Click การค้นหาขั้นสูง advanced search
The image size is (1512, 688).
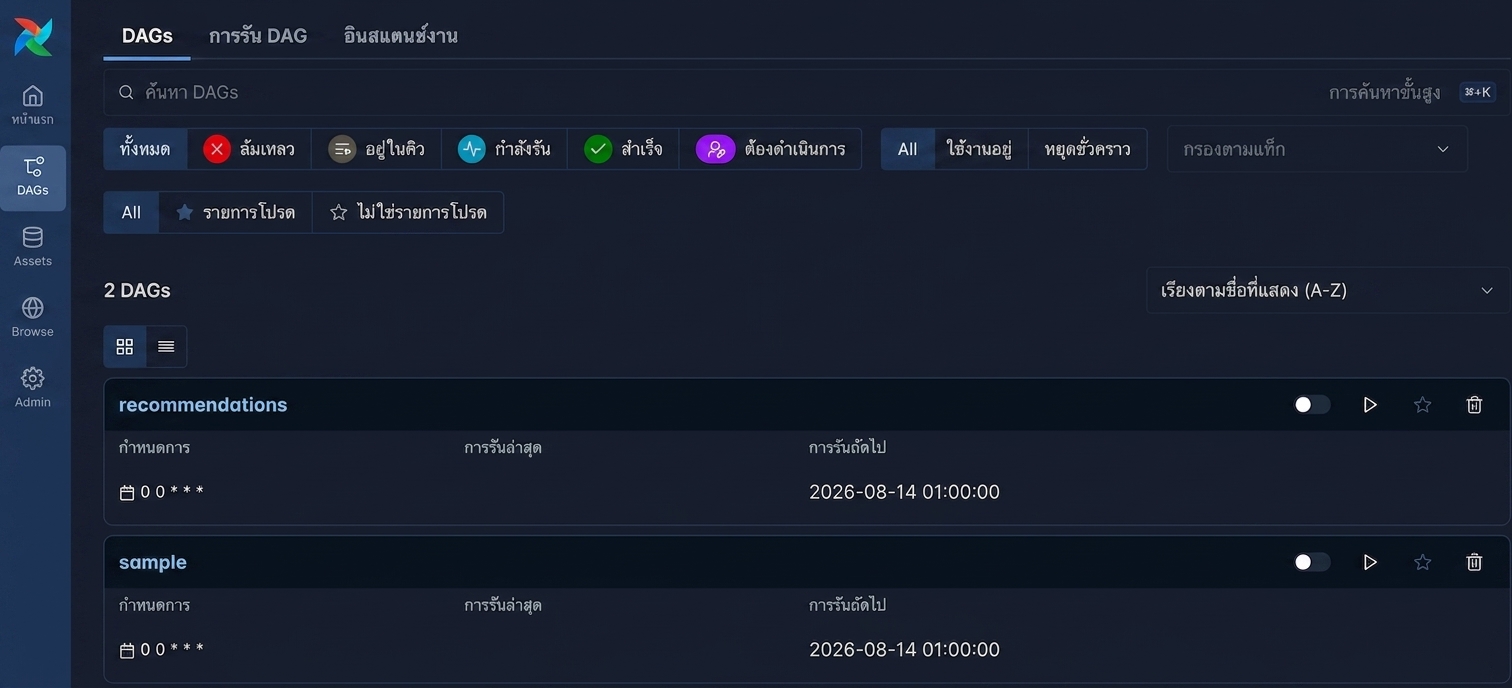click(x=1385, y=92)
